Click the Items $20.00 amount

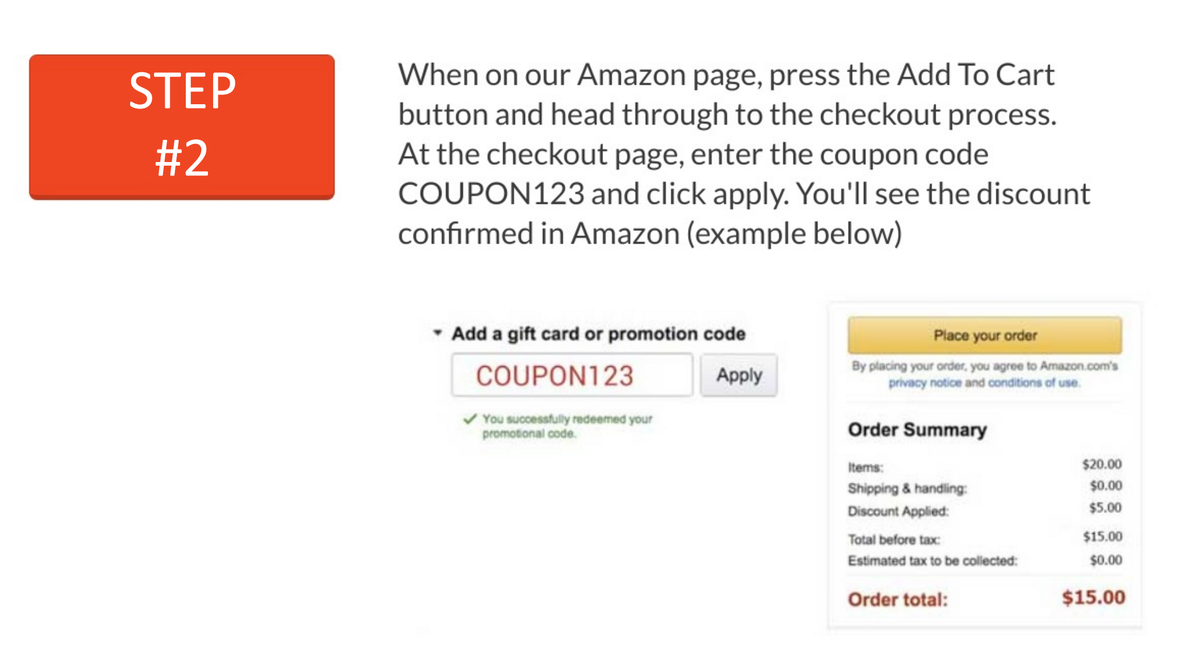[x=1102, y=465]
